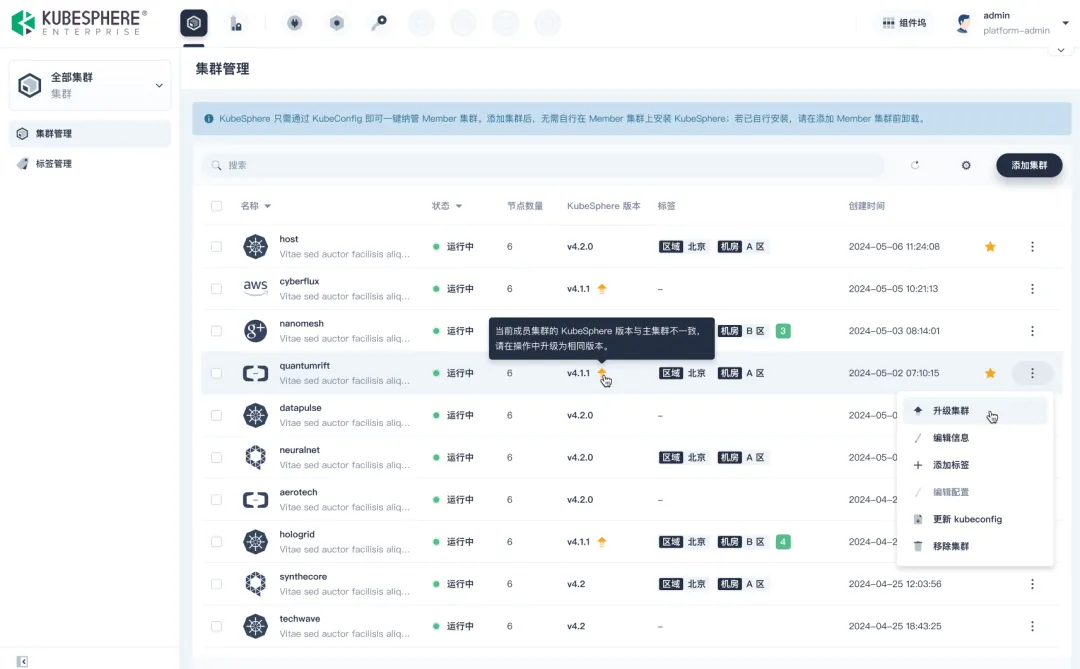The width and height of the screenshot is (1080, 669).
Task: Click the KubeSphere Enterprise logo
Action: (x=79, y=23)
